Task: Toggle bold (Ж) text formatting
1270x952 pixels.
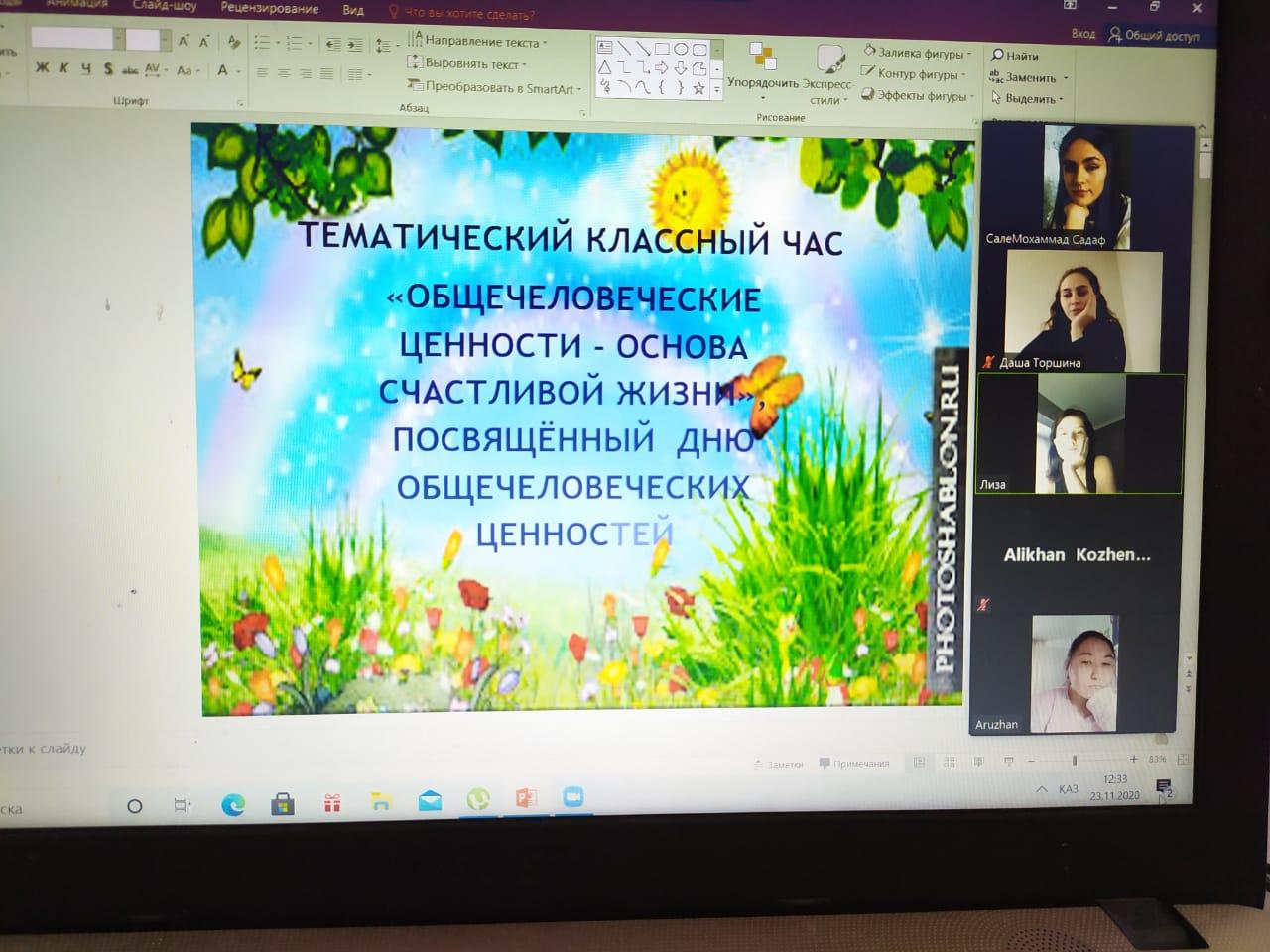Action: tap(42, 69)
